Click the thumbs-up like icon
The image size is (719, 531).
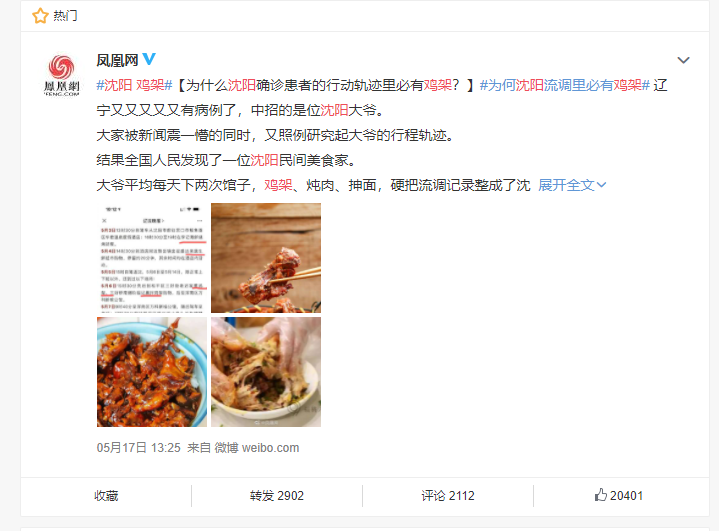pos(601,495)
